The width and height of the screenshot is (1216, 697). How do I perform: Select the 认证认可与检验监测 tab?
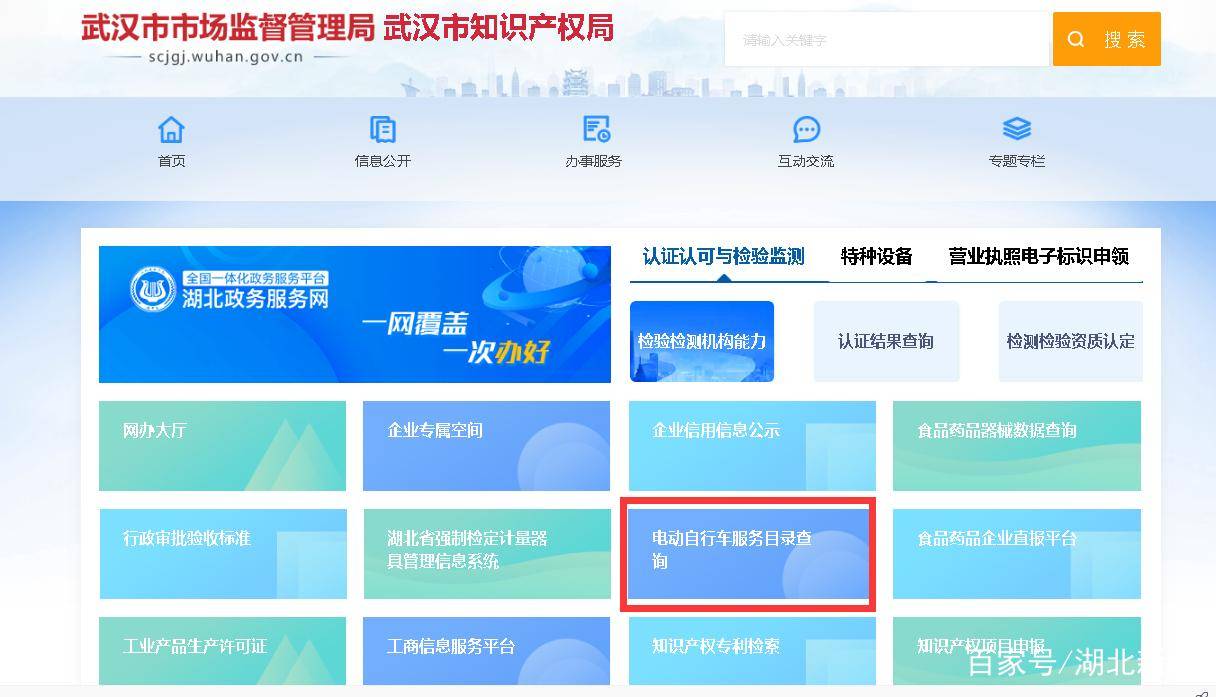pos(723,256)
